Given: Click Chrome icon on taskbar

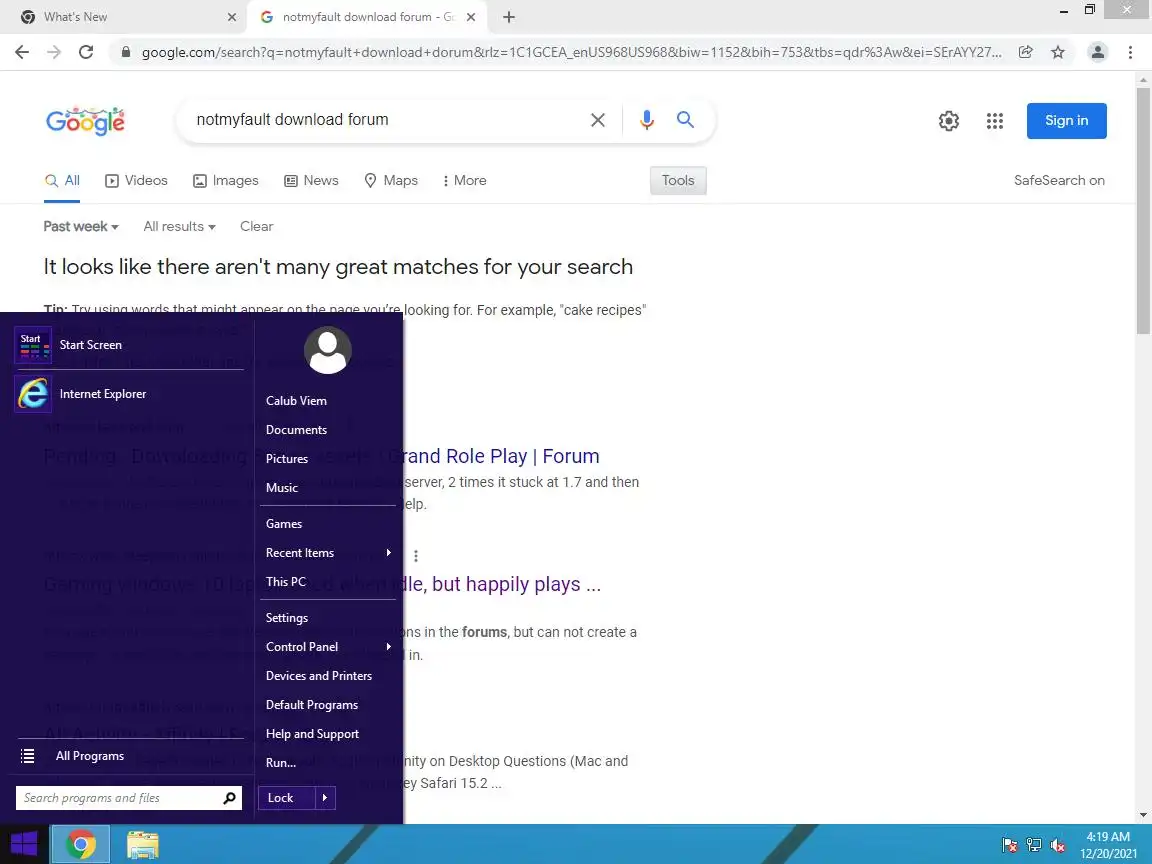Looking at the screenshot, I should click(81, 844).
